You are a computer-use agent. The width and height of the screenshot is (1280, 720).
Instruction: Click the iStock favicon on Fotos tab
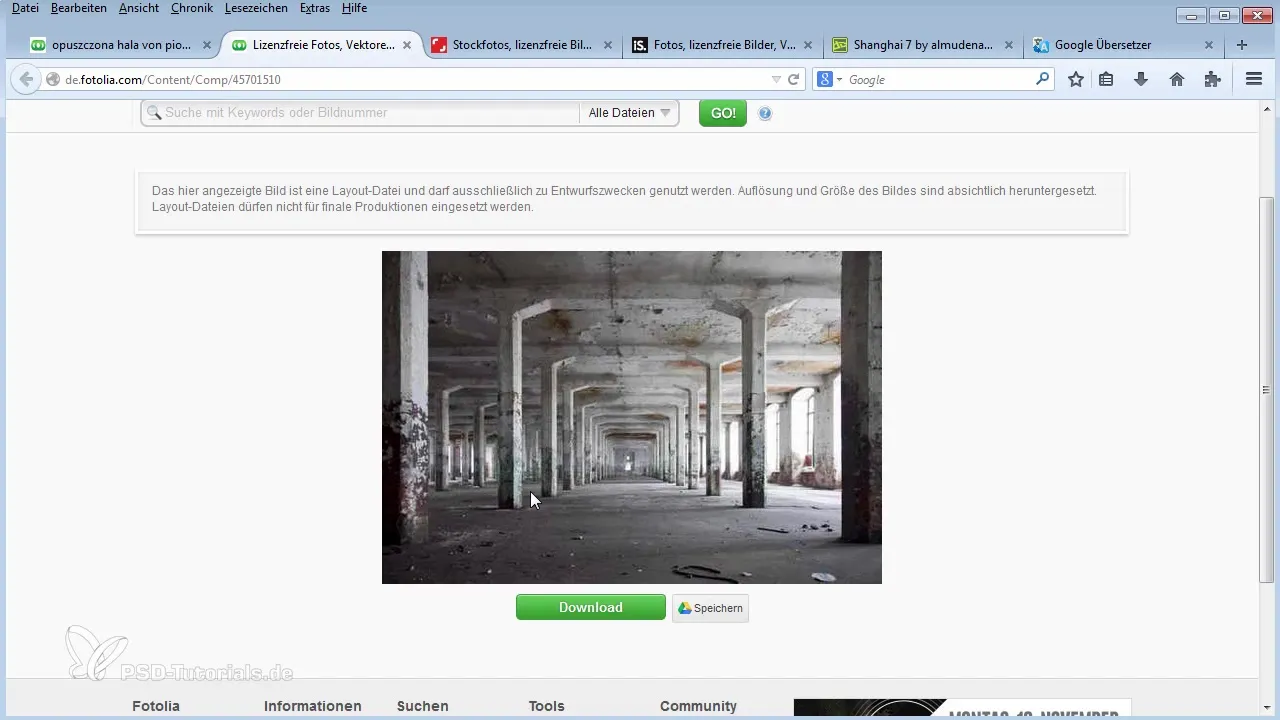coord(640,45)
